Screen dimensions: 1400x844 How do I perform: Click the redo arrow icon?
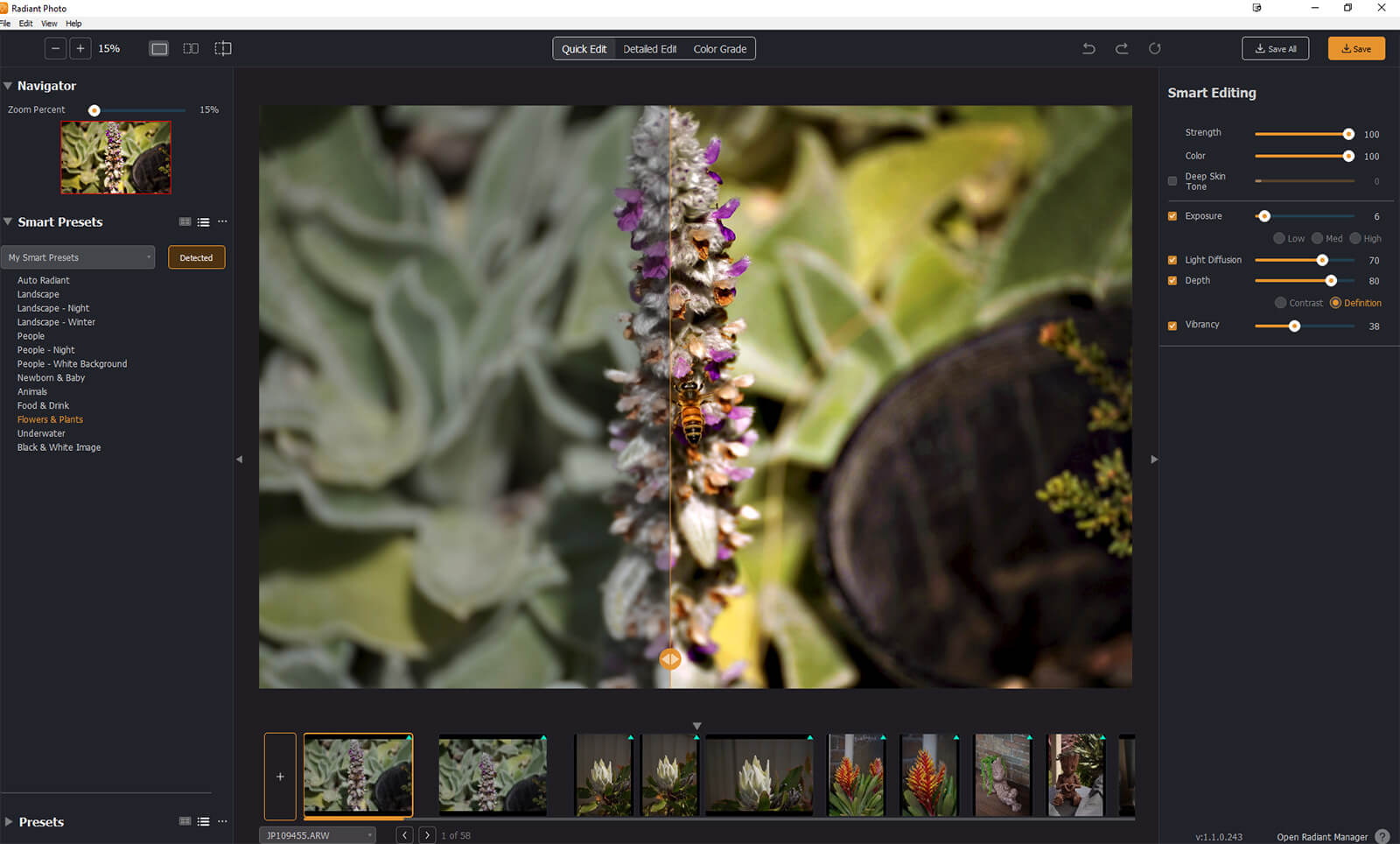1122,49
